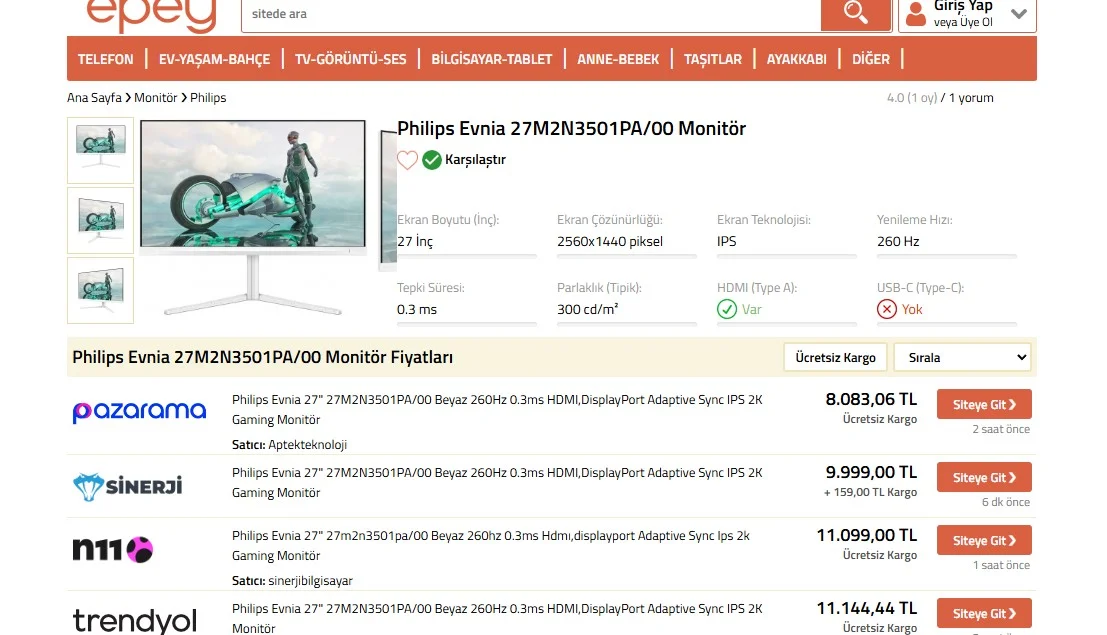Click the 0.3 ms response time value
Viewport: 1107px width, 635px height.
click(417, 309)
